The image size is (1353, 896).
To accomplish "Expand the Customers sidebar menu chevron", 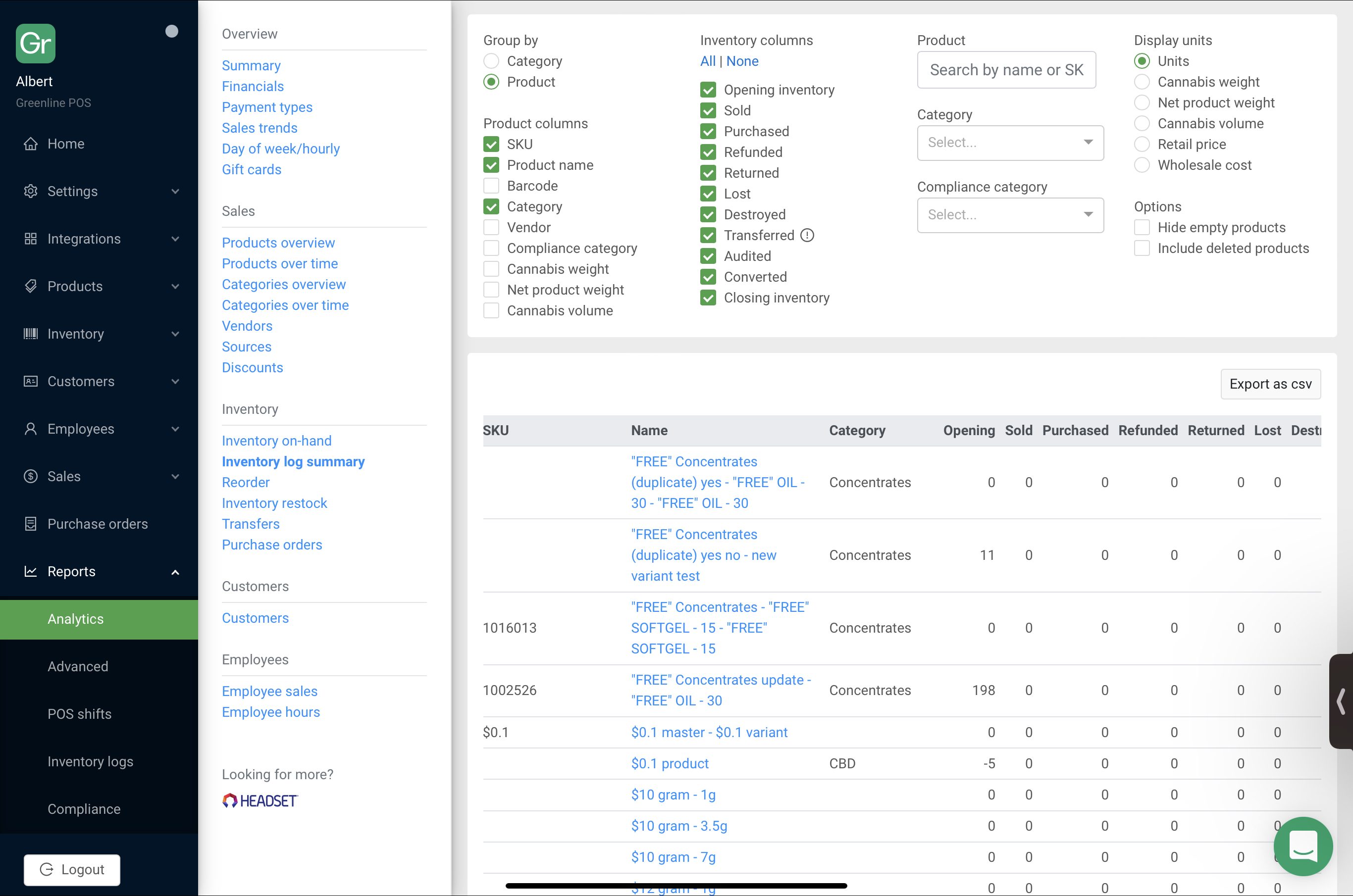I will (x=175, y=381).
